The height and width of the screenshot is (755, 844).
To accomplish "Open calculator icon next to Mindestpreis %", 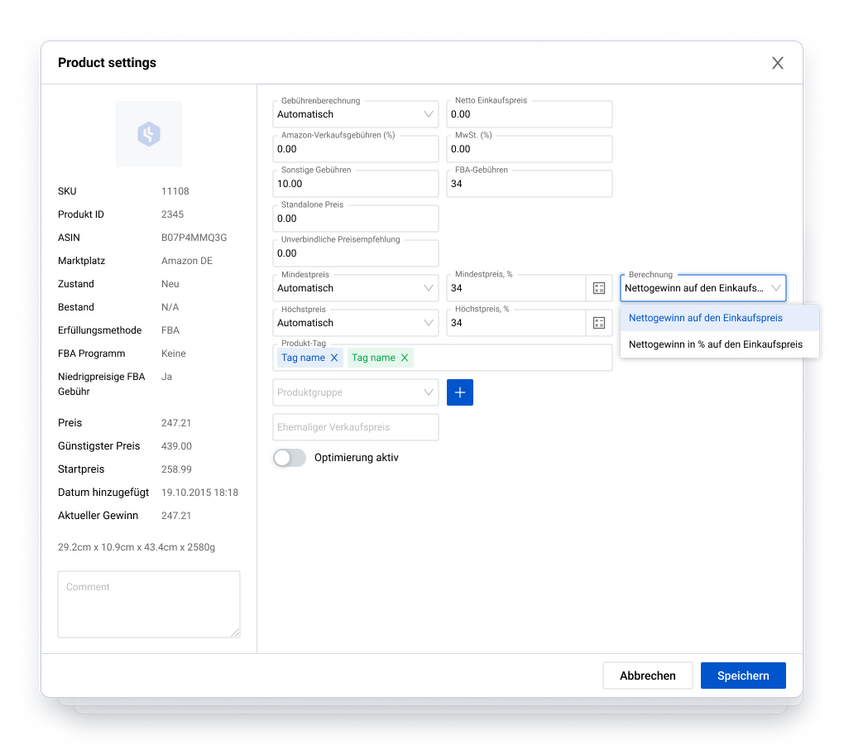I will click(x=599, y=288).
